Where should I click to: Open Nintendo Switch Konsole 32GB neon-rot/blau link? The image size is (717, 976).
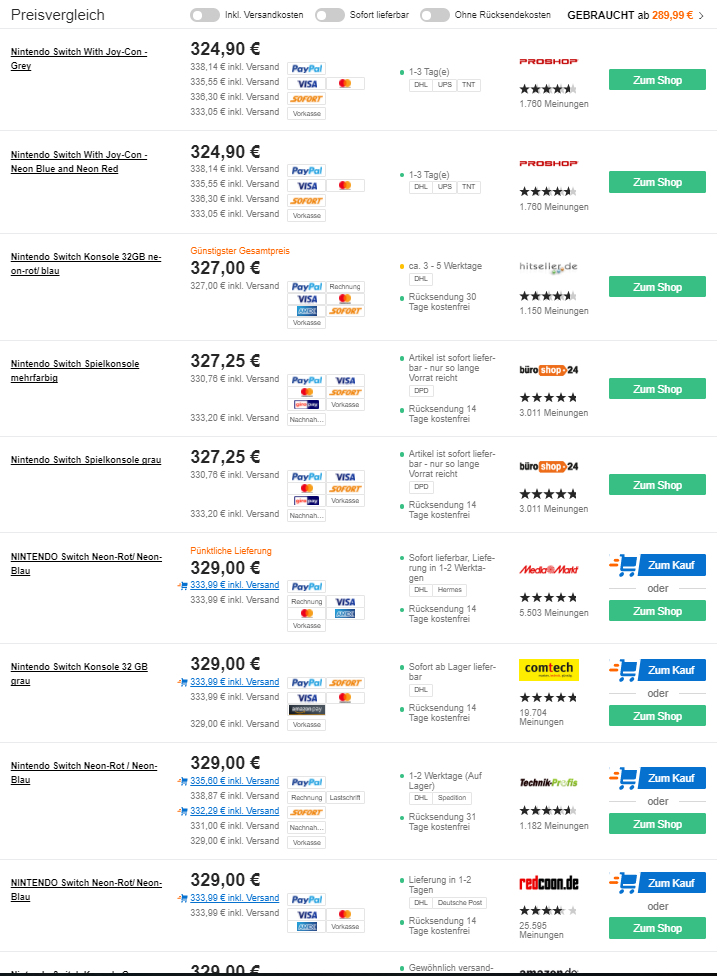pyautogui.click(x=86, y=264)
